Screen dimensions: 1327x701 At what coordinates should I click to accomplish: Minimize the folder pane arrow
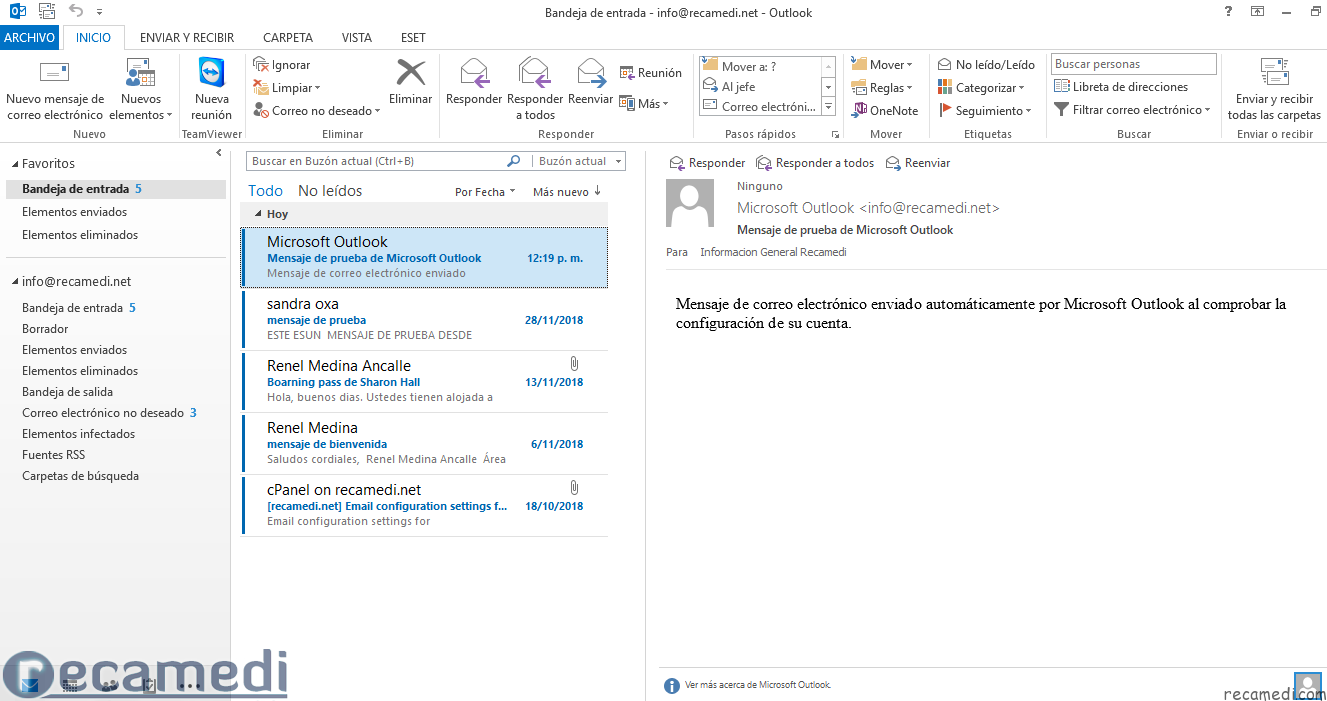click(219, 153)
